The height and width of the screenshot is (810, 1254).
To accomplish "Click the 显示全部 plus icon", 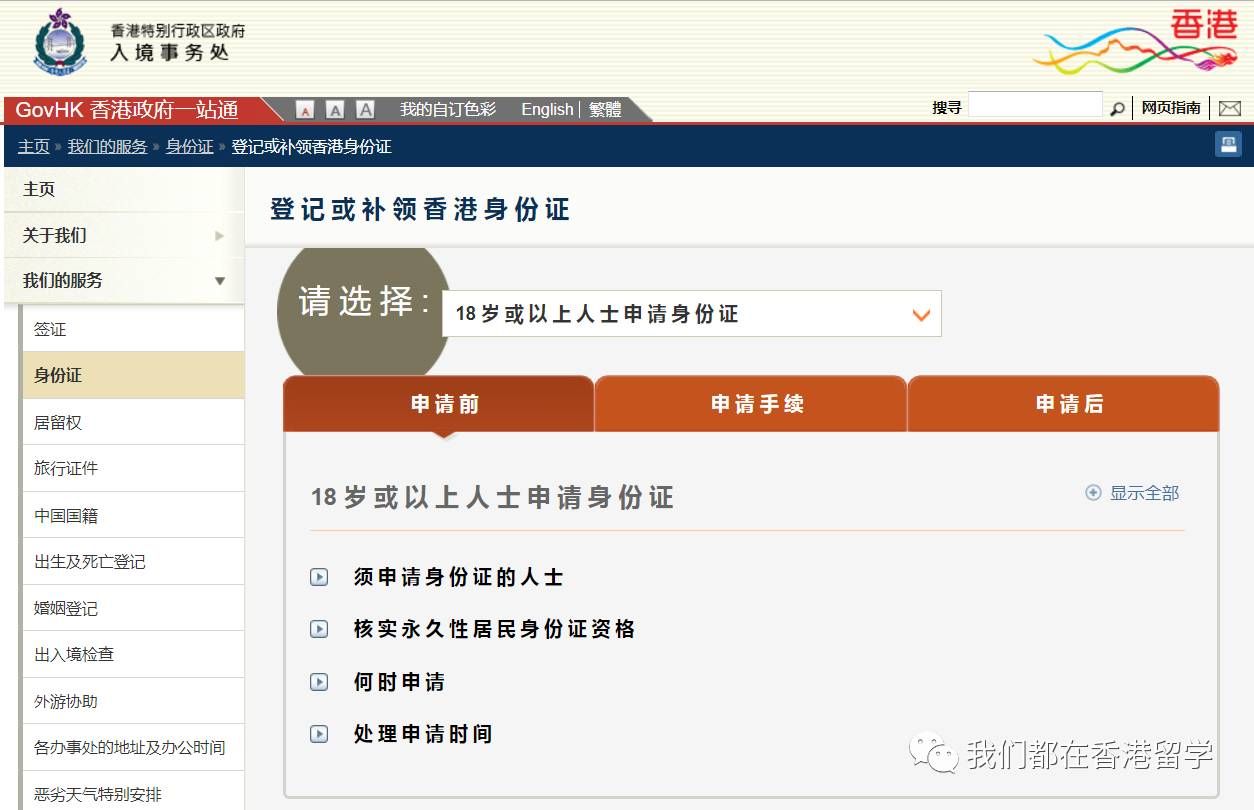I will coord(1092,492).
